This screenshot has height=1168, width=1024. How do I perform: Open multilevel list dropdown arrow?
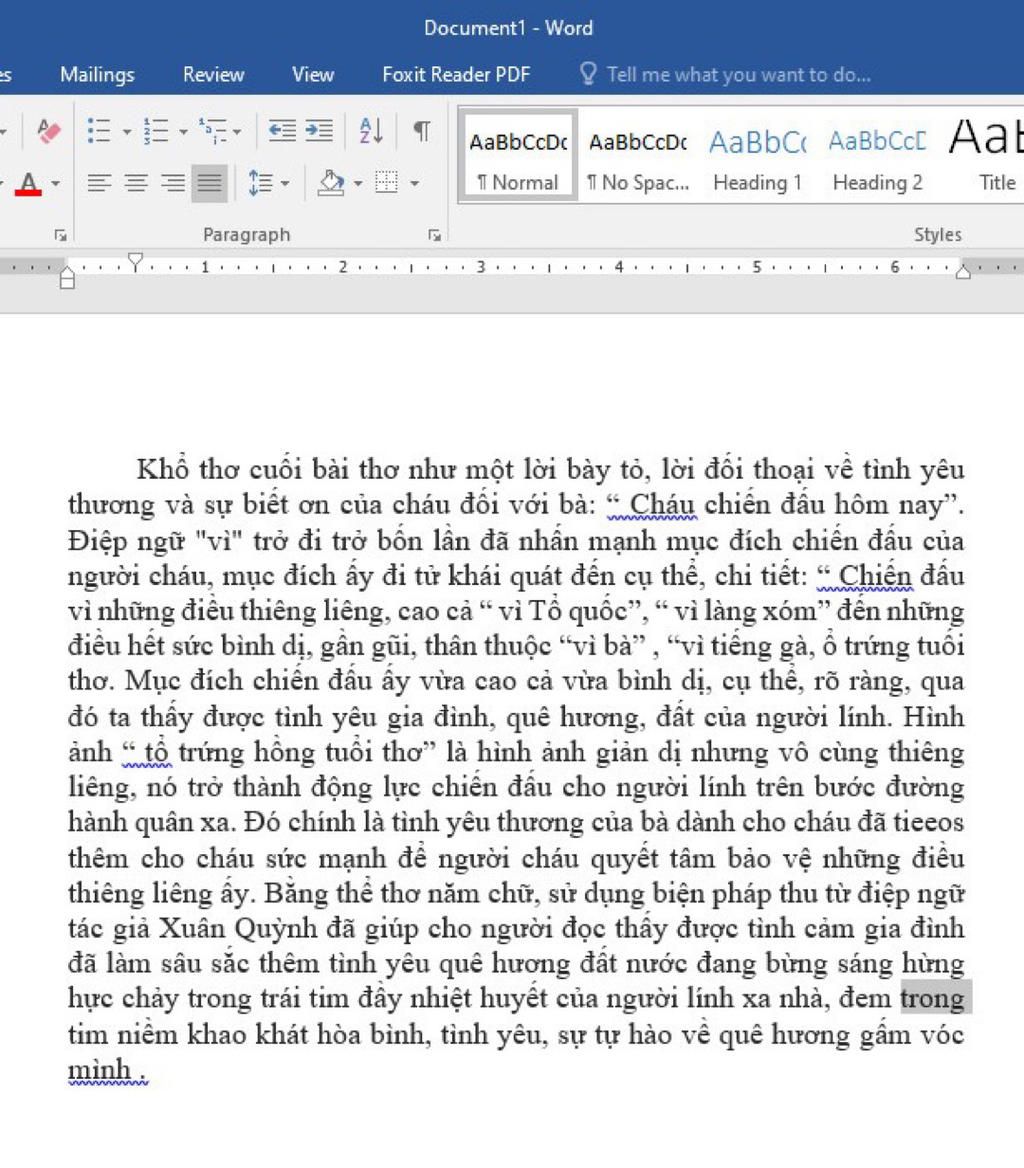tap(237, 132)
